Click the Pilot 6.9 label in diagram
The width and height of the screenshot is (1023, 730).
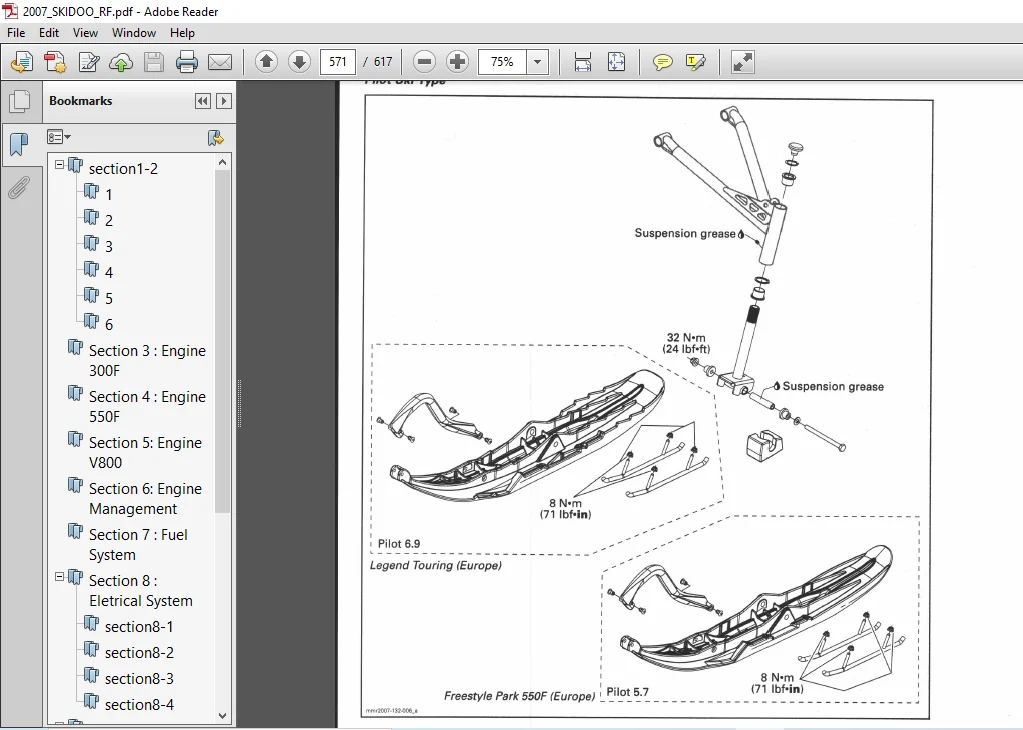(399, 544)
